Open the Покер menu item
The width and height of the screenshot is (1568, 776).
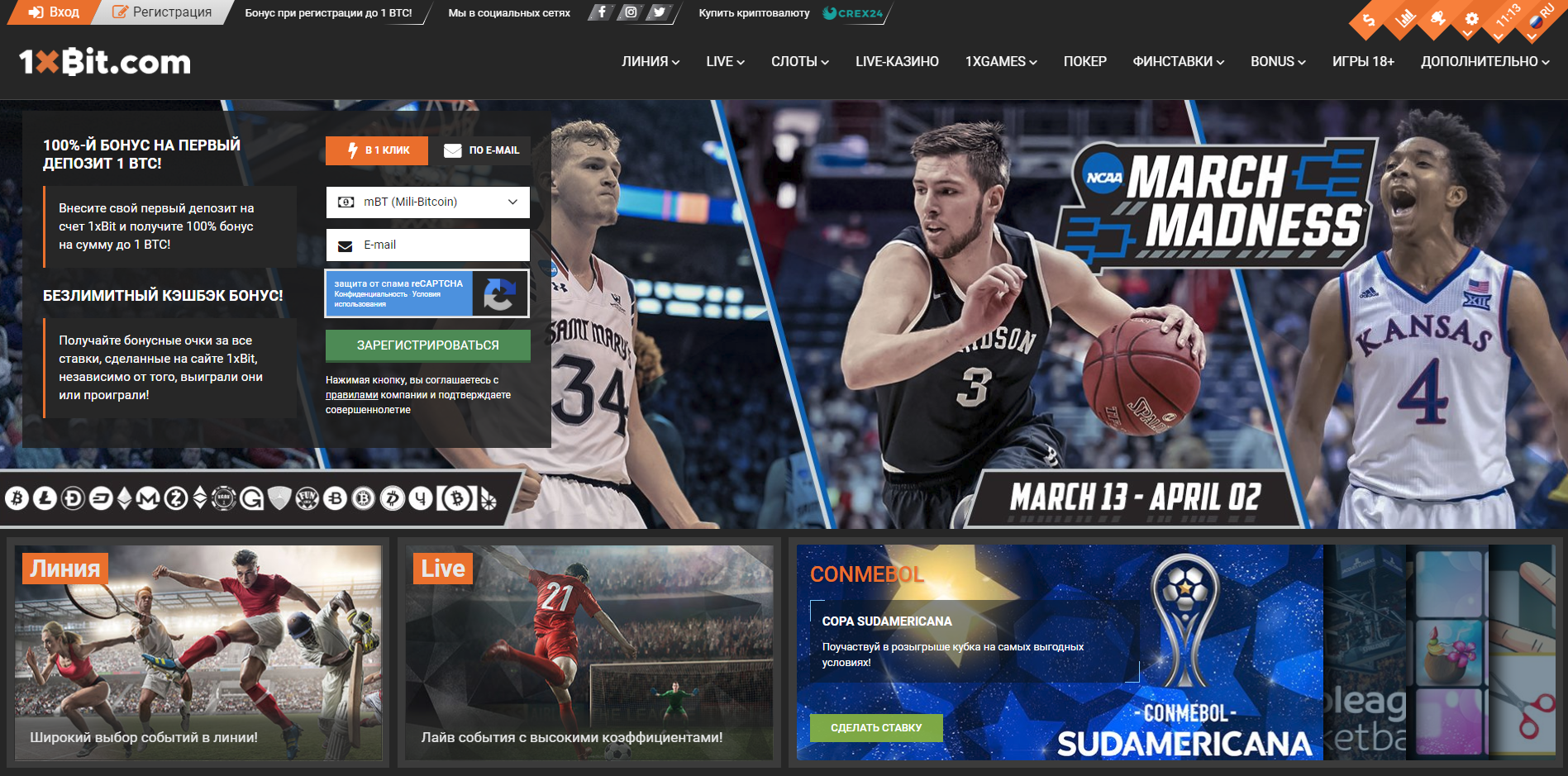pos(1084,62)
